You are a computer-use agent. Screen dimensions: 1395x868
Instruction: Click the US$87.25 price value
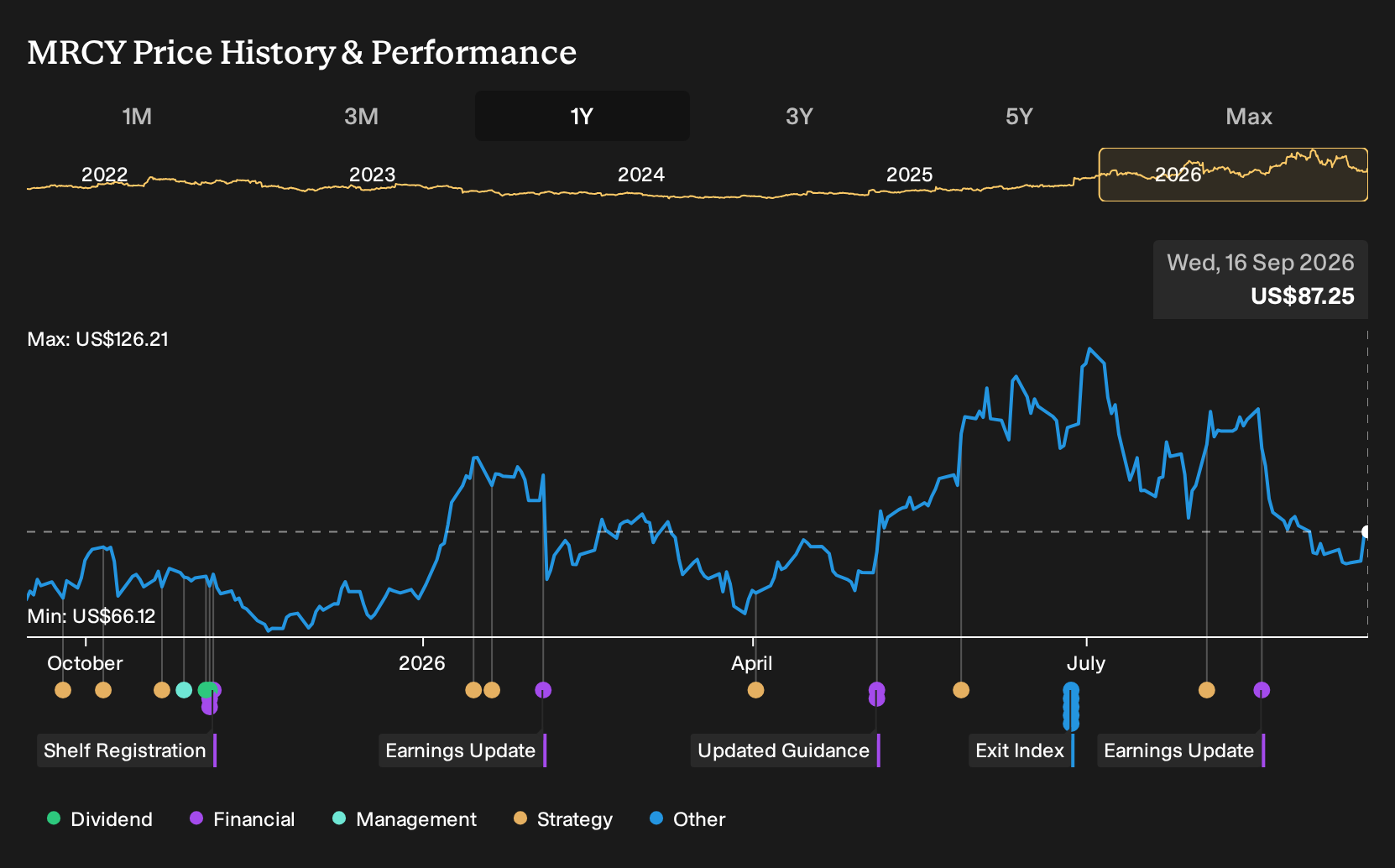tap(1303, 296)
